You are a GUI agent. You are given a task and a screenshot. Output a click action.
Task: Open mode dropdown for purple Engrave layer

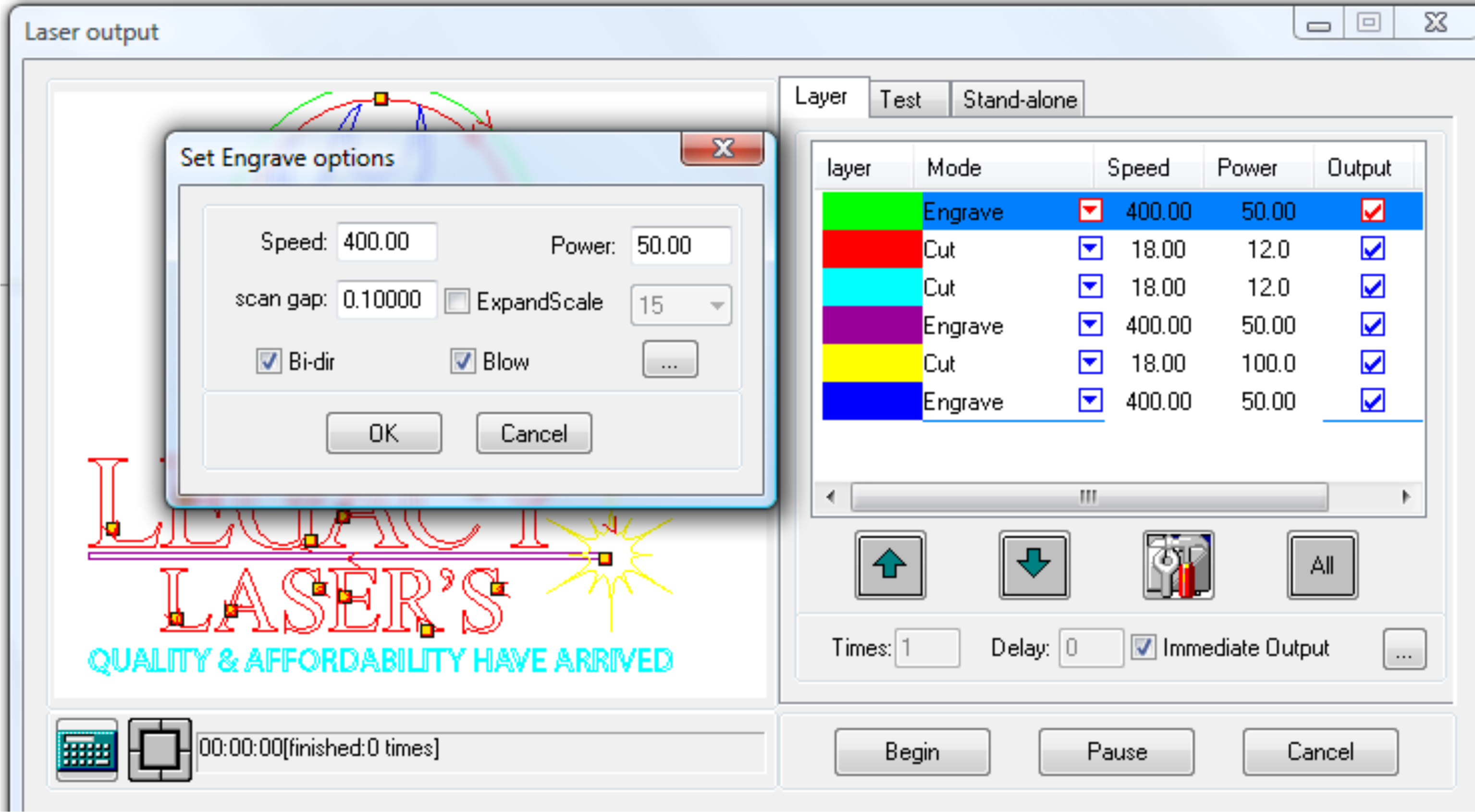point(1090,325)
